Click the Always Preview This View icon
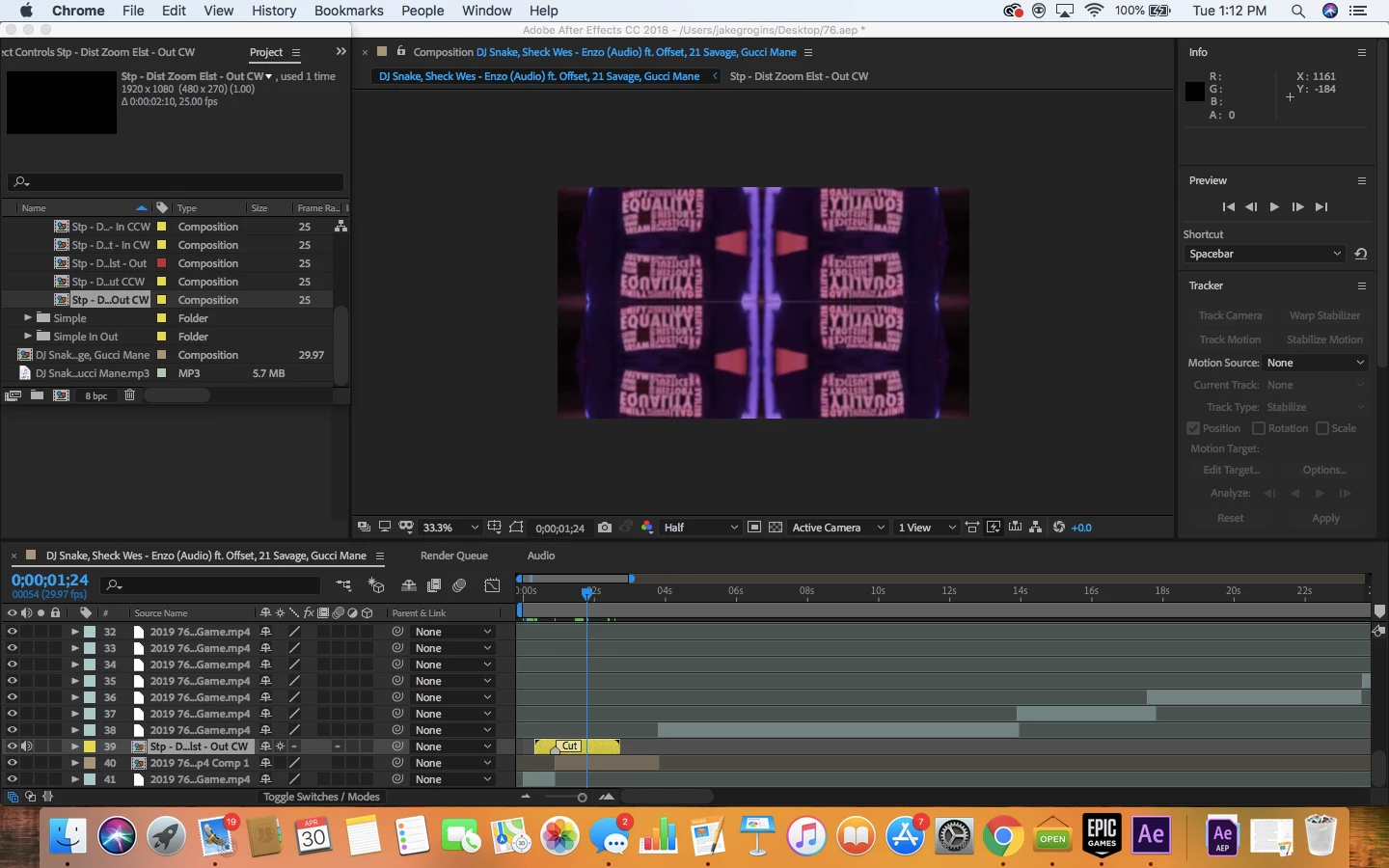Viewport: 1389px width, 868px height. [x=364, y=528]
